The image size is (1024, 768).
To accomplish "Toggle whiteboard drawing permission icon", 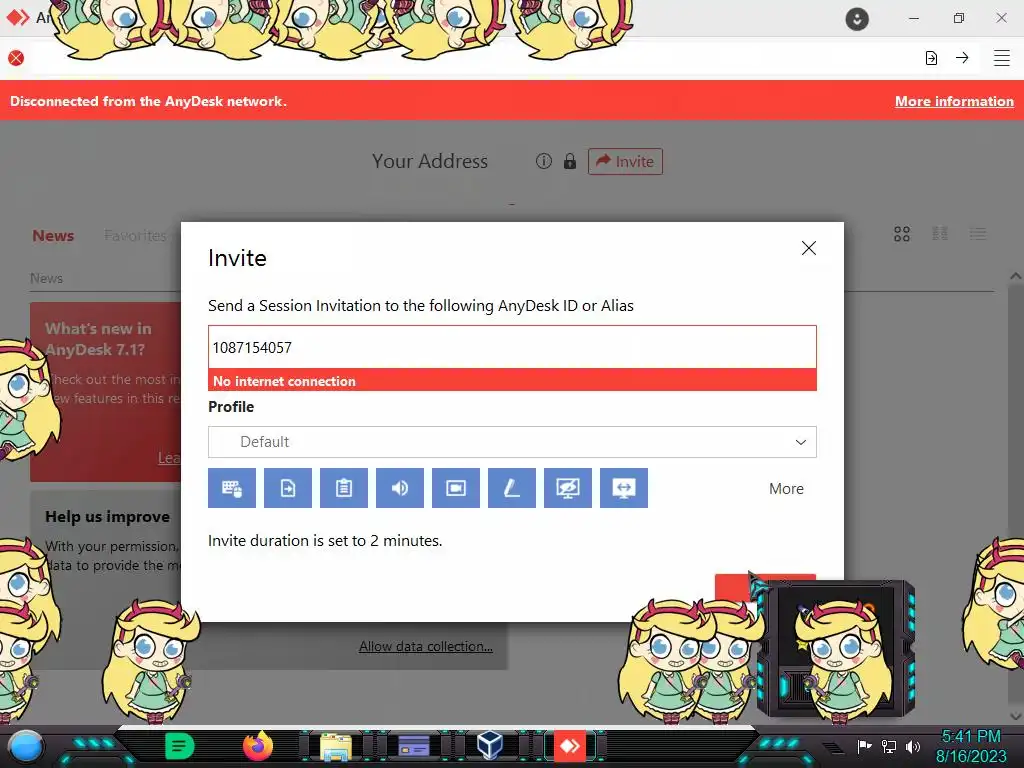I will 512,488.
